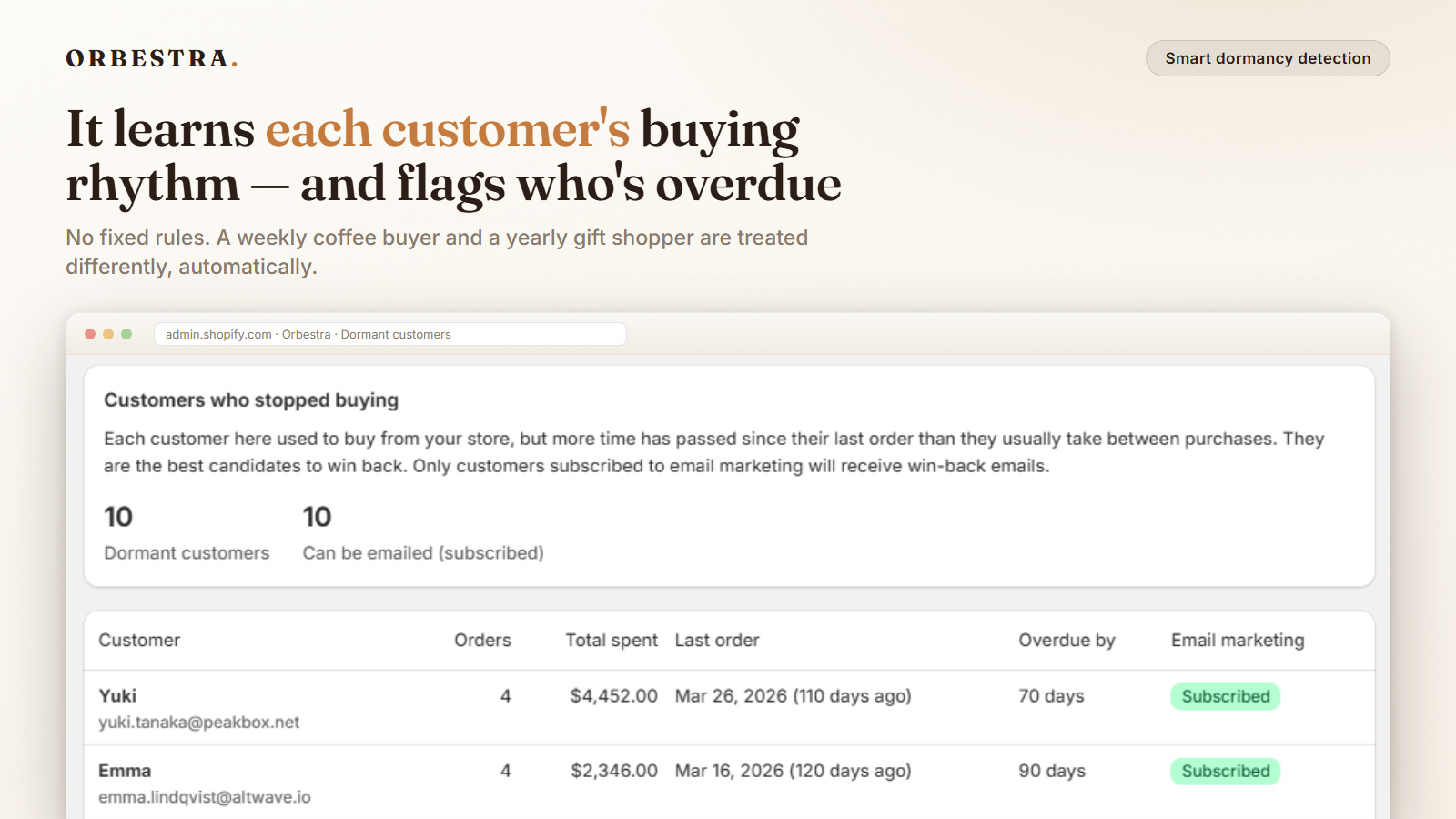Click the Email marketing column header
Viewport: 1456px width, 819px height.
click(1238, 640)
